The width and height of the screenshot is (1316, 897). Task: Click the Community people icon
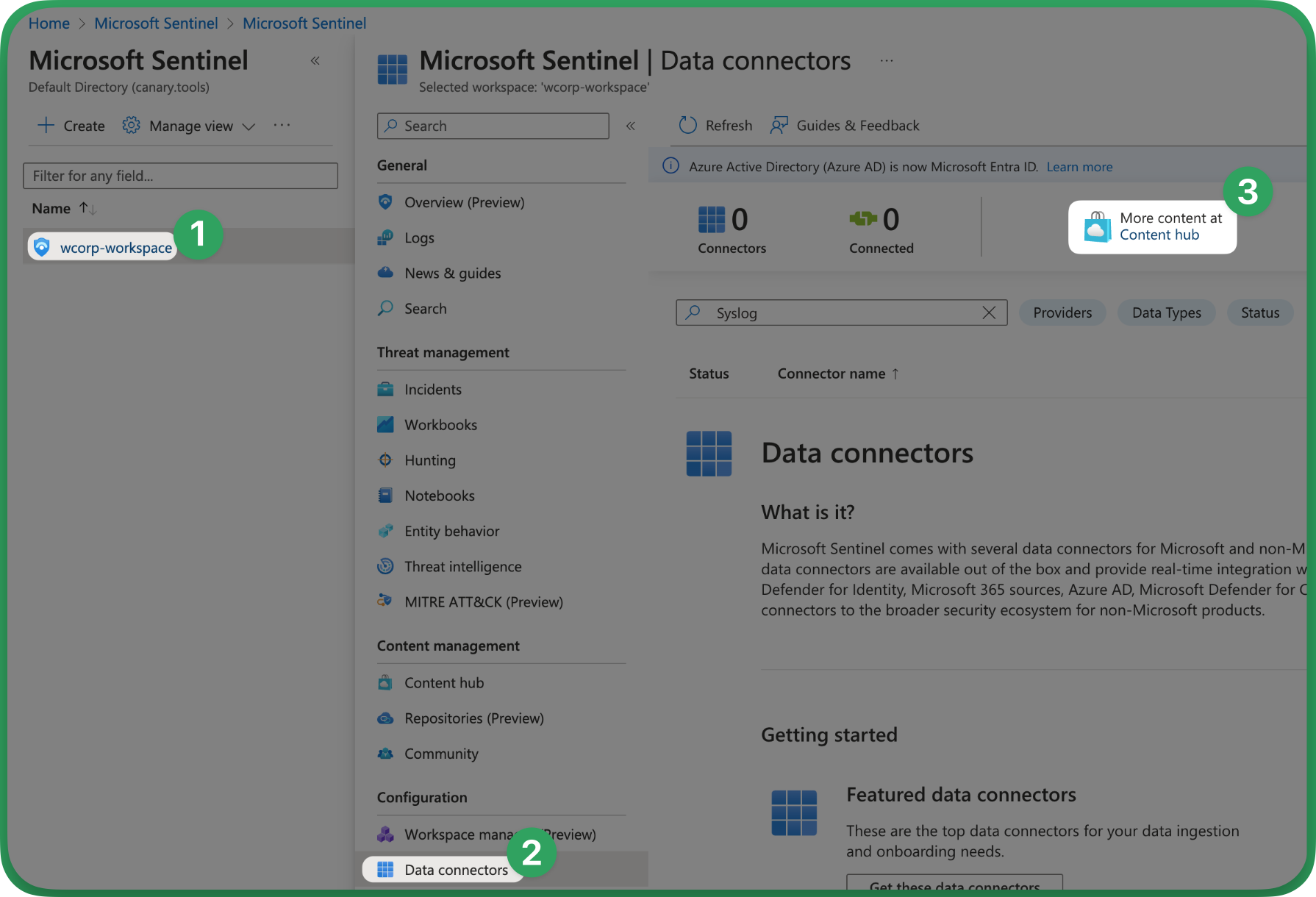pos(385,754)
